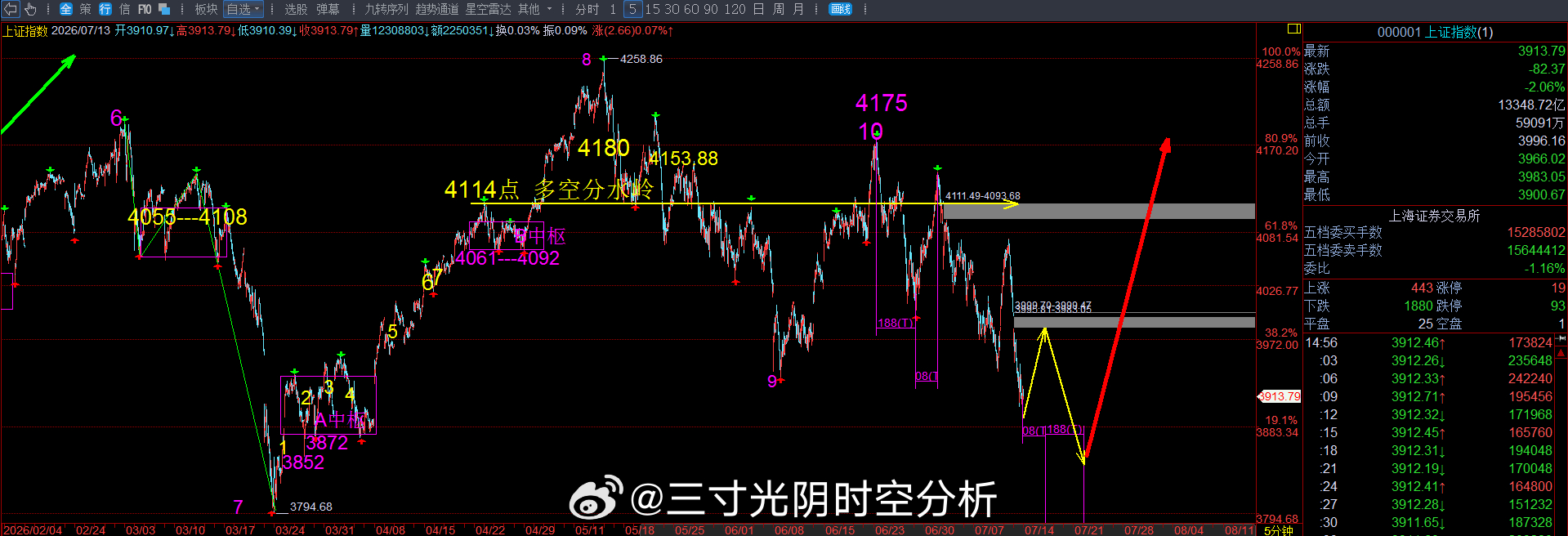Open the 板块 sector menu

(206, 9)
